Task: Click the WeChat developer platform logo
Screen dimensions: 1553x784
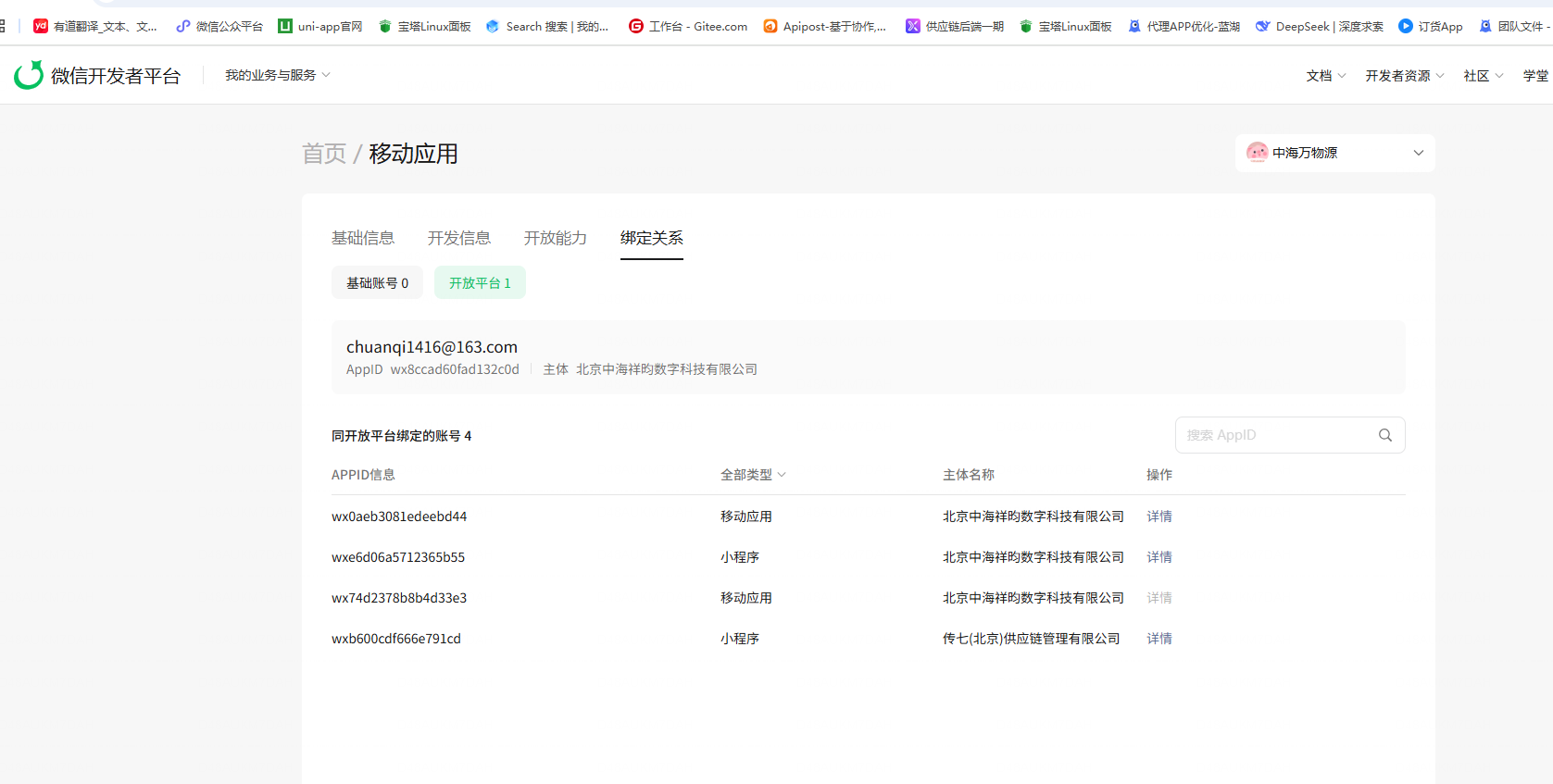Action: pos(29,75)
